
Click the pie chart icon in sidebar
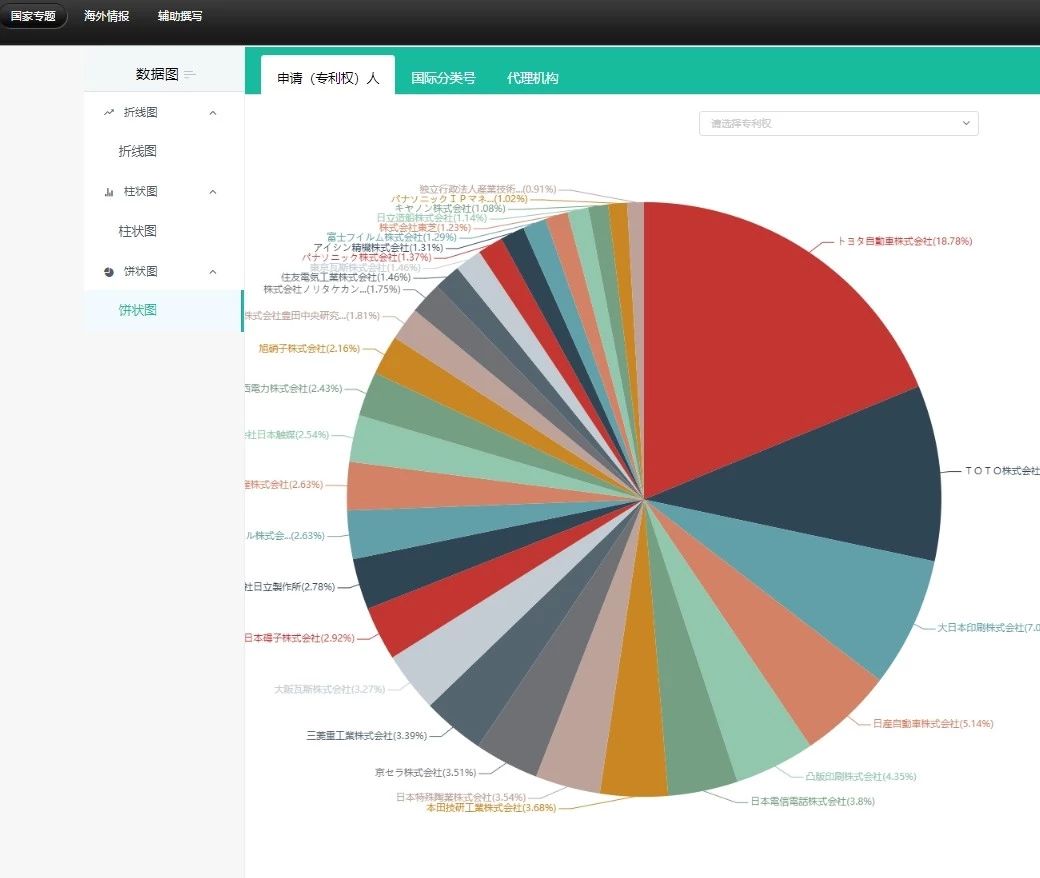pos(109,271)
